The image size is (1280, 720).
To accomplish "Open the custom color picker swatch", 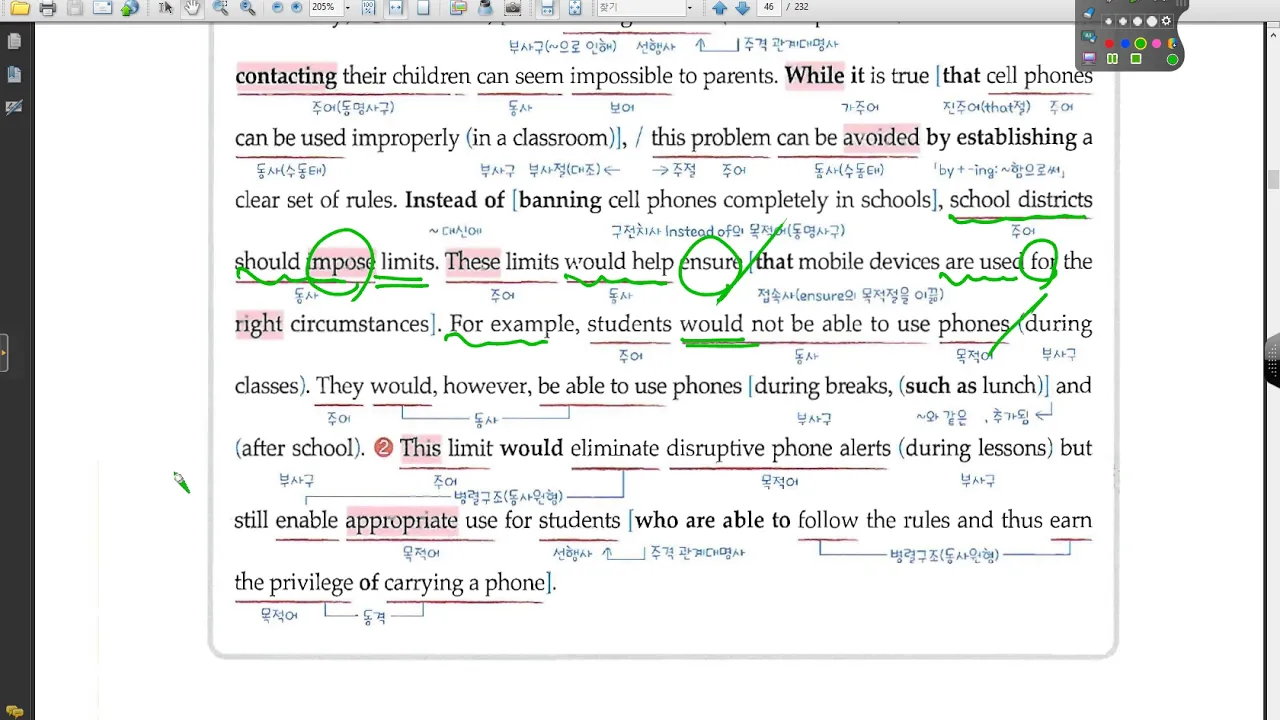I will tap(1172, 43).
